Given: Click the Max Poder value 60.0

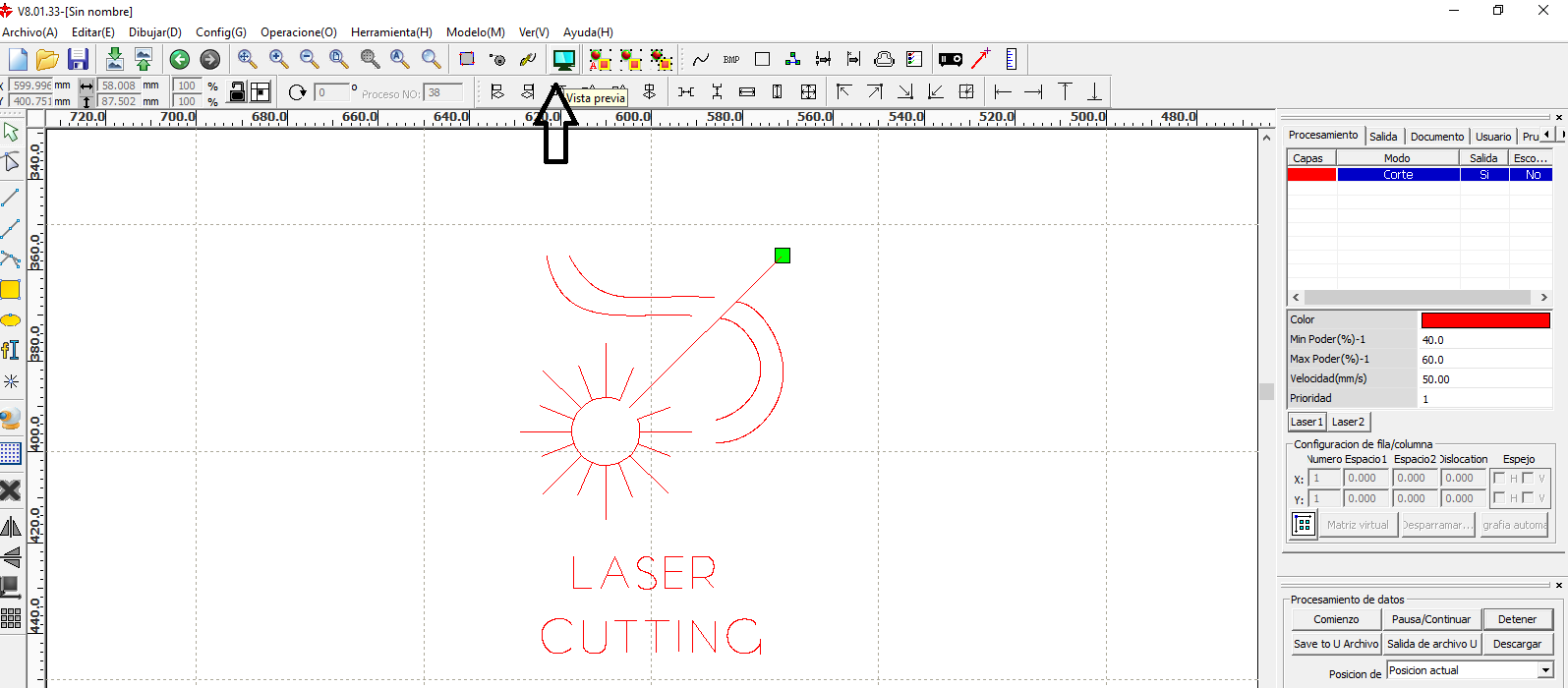Looking at the screenshot, I should click(x=1485, y=360).
